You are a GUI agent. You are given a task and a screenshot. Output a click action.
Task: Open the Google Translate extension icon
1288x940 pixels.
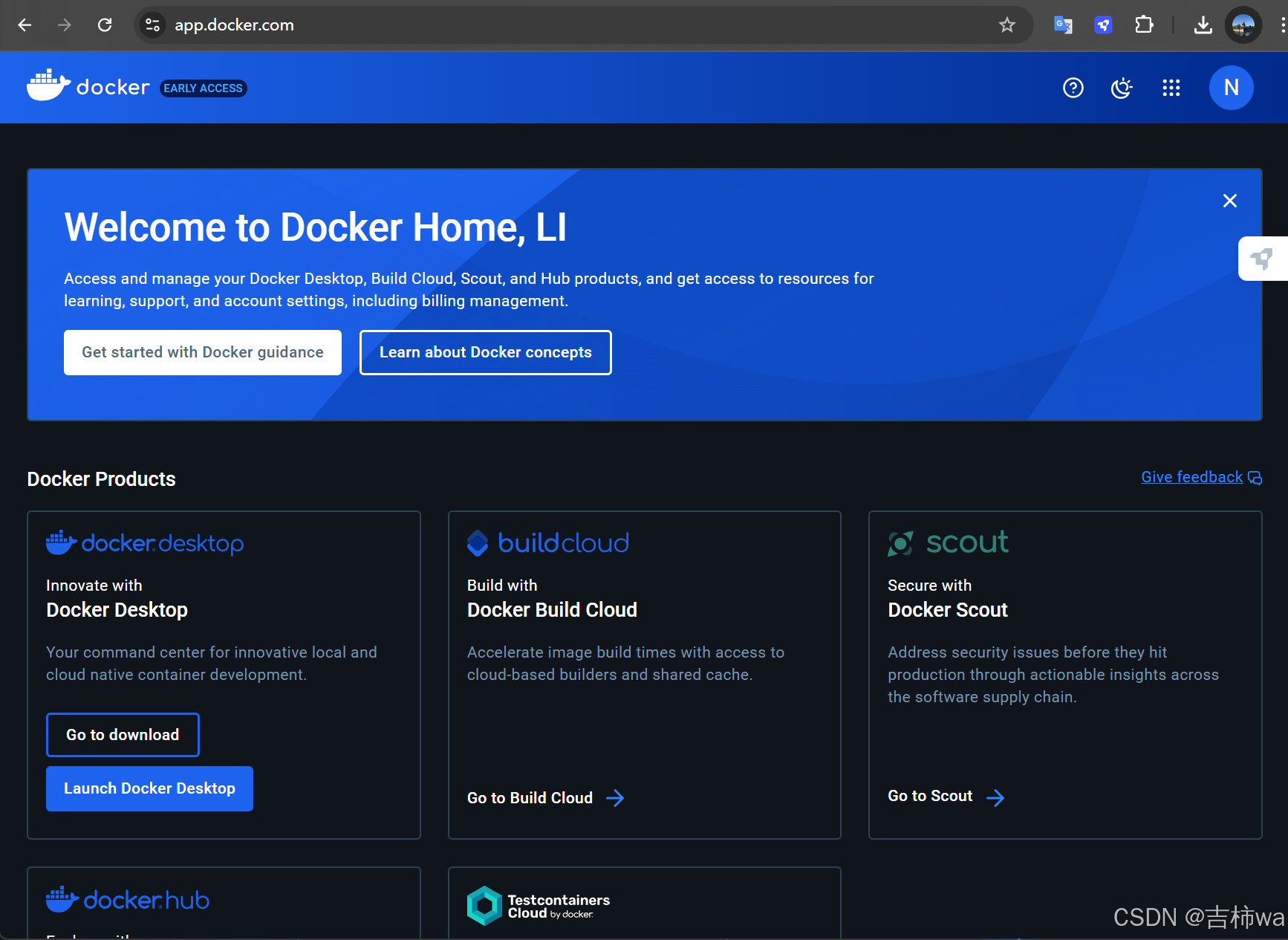tap(1063, 25)
